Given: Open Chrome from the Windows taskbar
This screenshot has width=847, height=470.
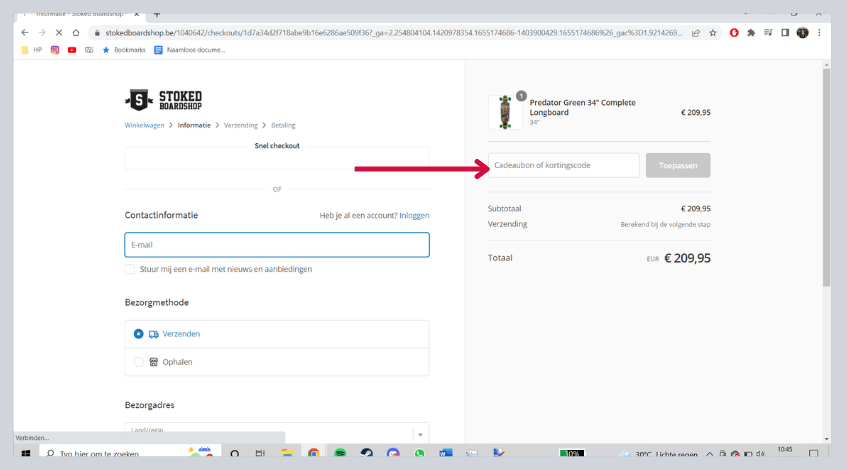Looking at the screenshot, I should pos(313,454).
